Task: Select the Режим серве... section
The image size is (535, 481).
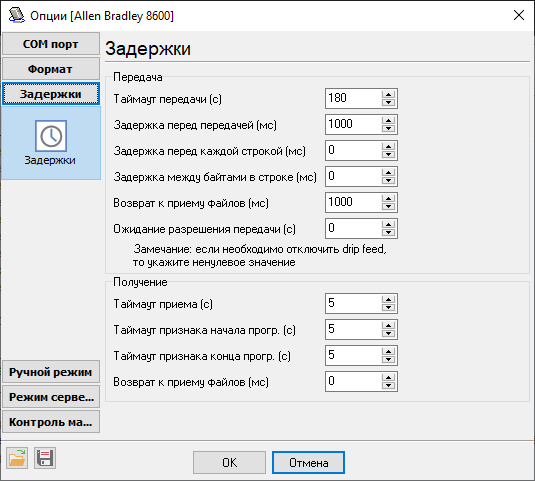Action: click(51, 397)
